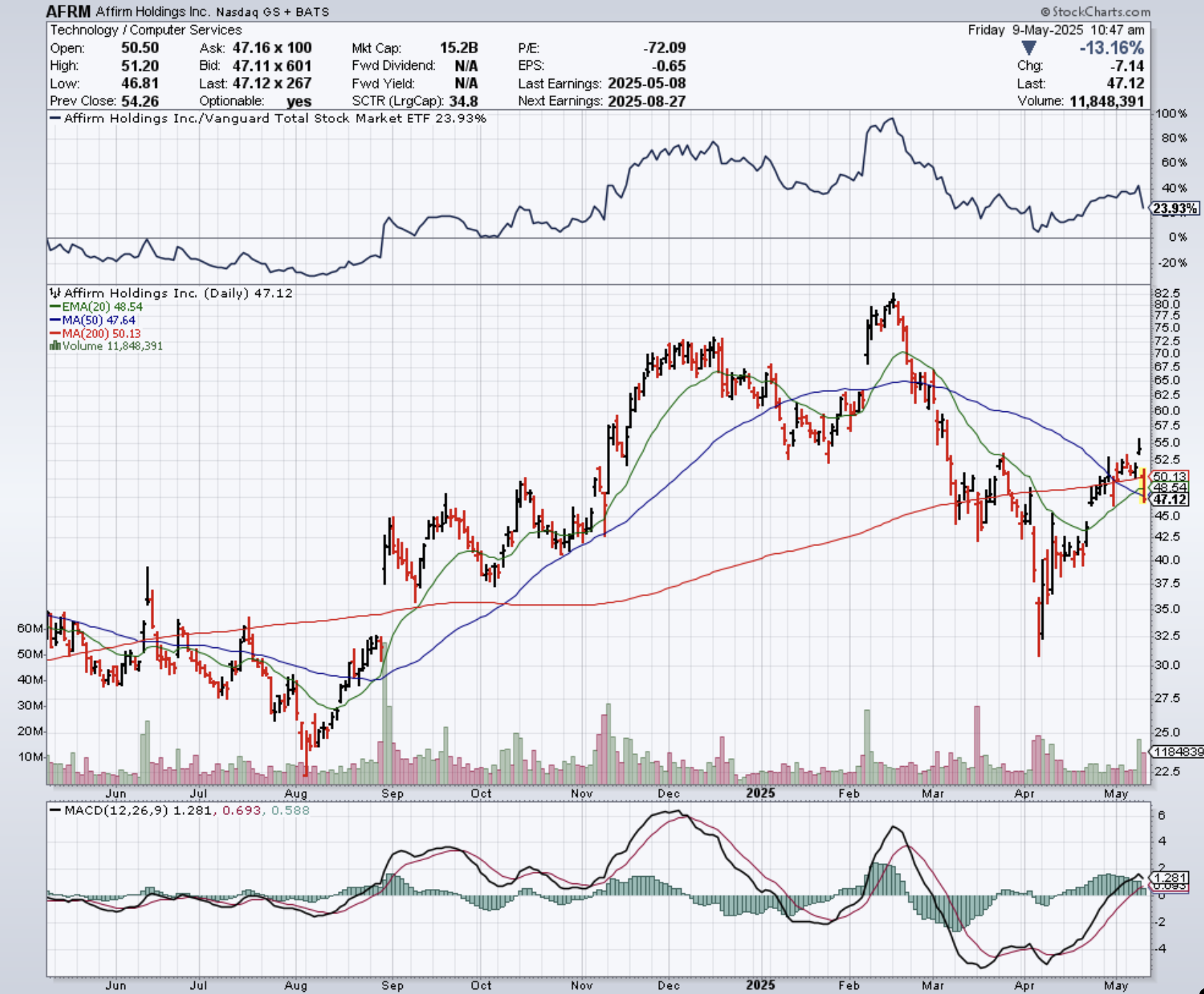The height and width of the screenshot is (994, 1204).
Task: Click the Bid value 47.11 x 601
Action: (x=272, y=65)
